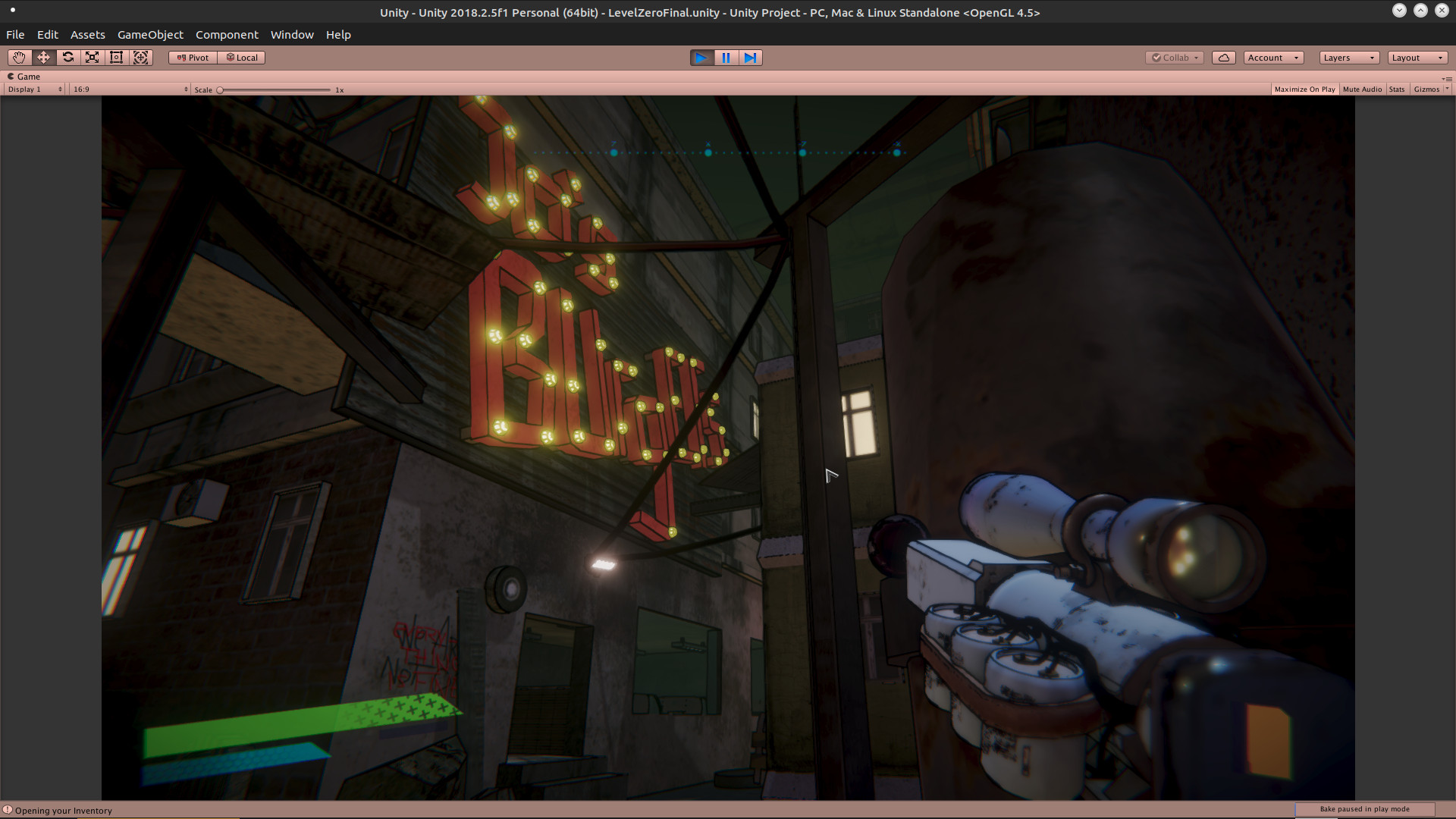Open the GameObject menu
This screenshot has height=819, width=1456.
[x=150, y=35]
